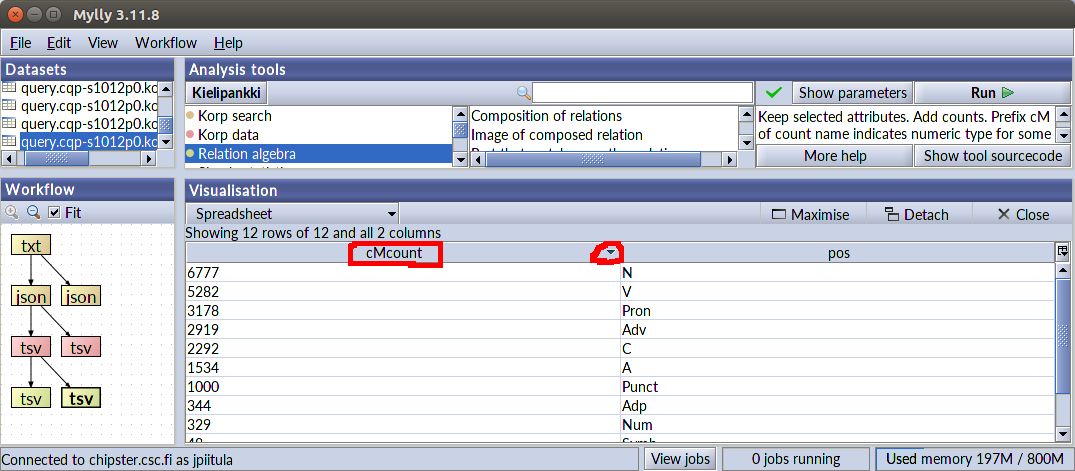Click the search magnifier icon in Analysis tools
The height and width of the screenshot is (471, 1075).
pos(523,93)
